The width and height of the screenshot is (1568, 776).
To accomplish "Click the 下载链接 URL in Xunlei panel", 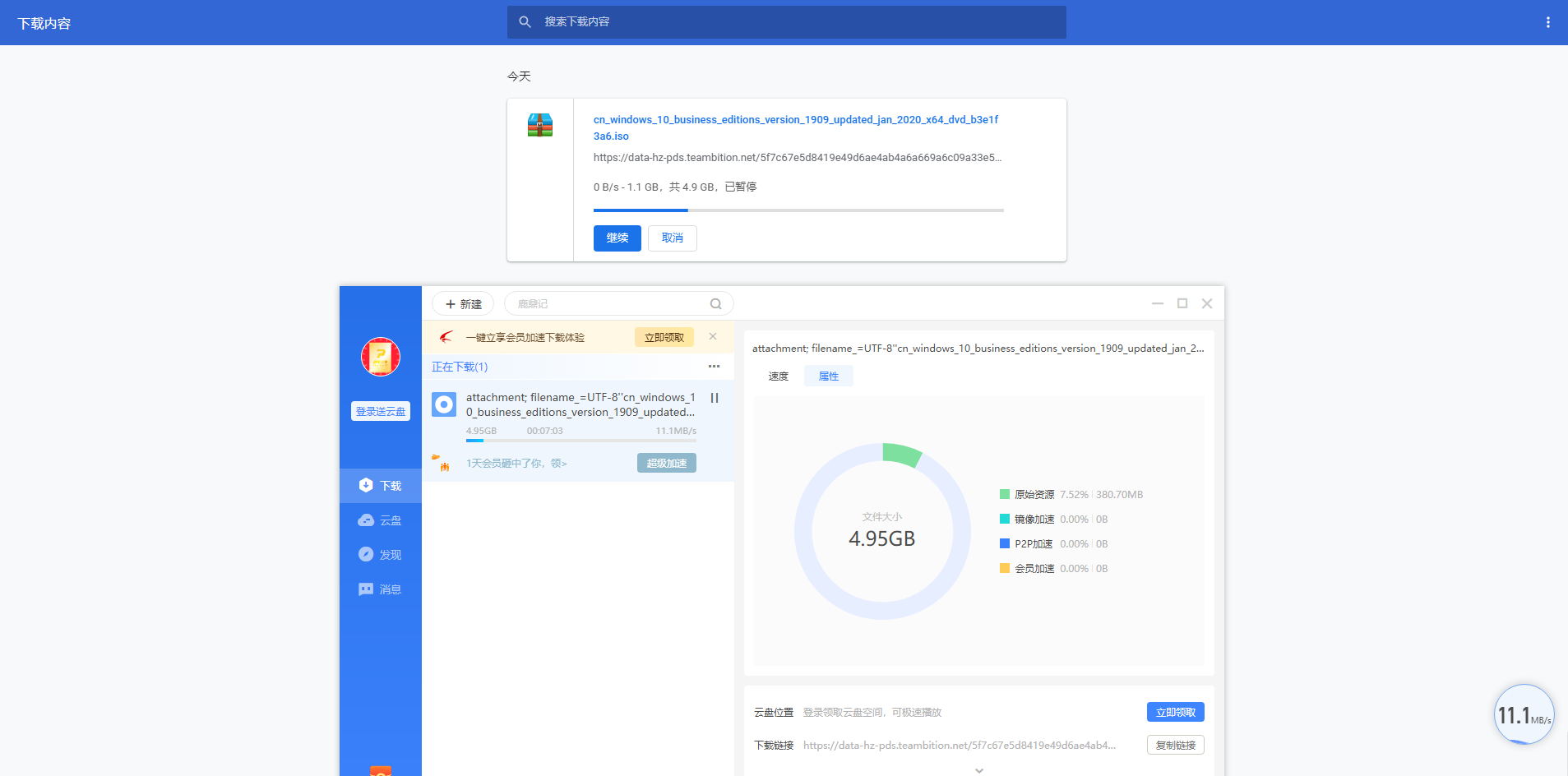I will click(960, 745).
